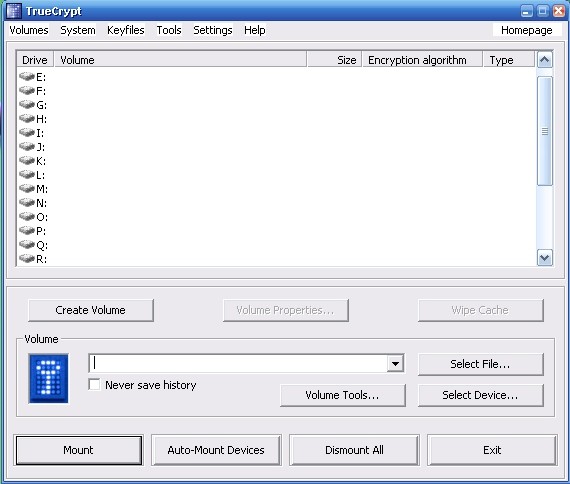
Task: Click the TrueCrypt logo in Volume group
Action: pos(48,379)
